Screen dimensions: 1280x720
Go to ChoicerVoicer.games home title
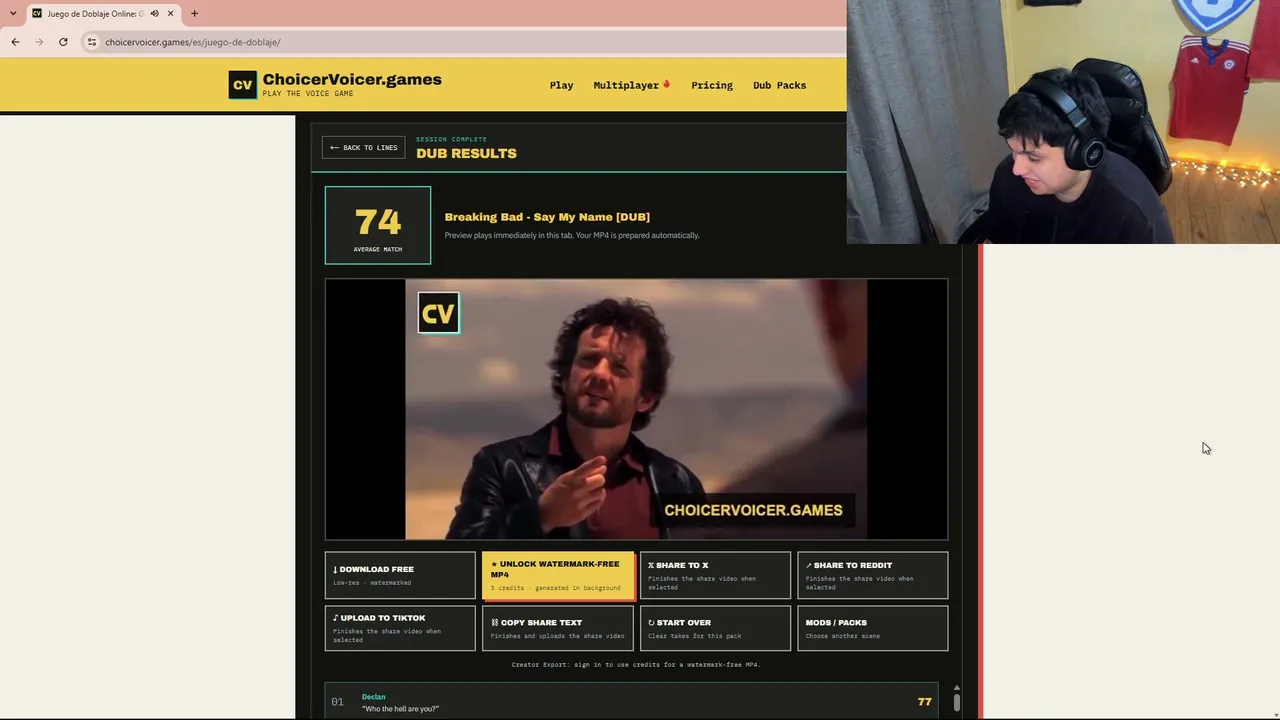(352, 80)
